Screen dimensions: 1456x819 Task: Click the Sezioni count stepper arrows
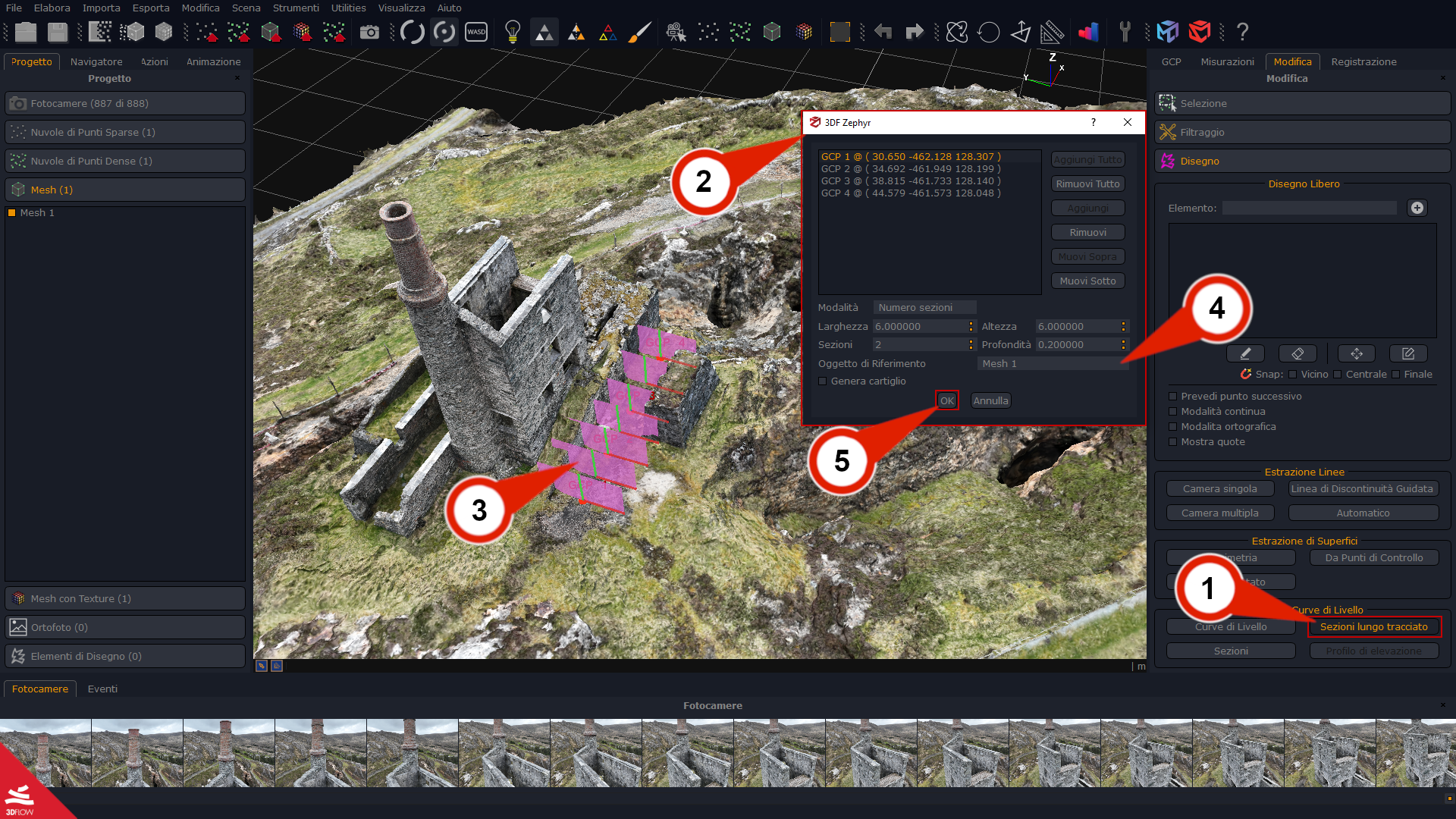click(971, 345)
